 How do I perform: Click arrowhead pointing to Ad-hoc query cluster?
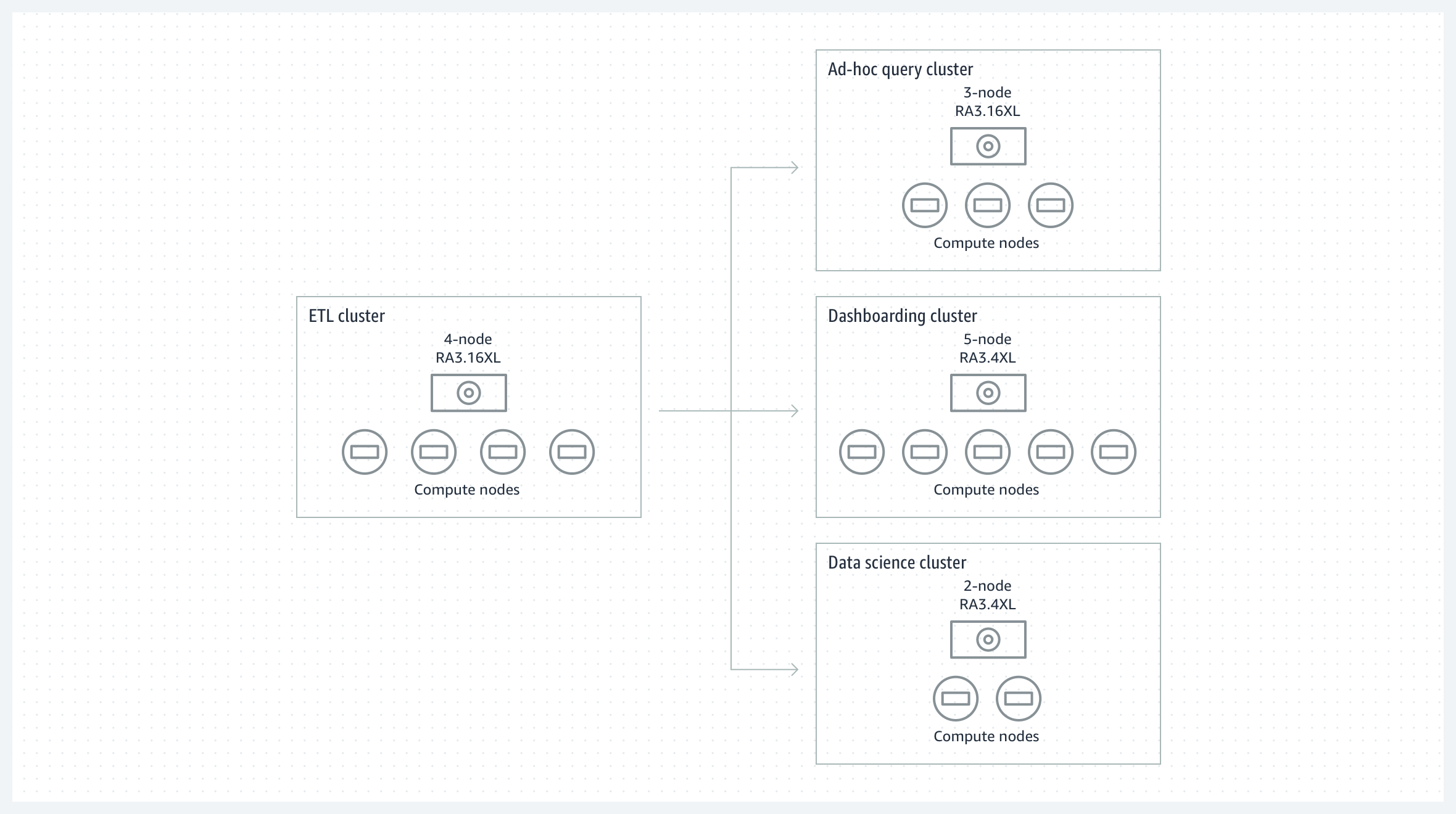click(795, 167)
